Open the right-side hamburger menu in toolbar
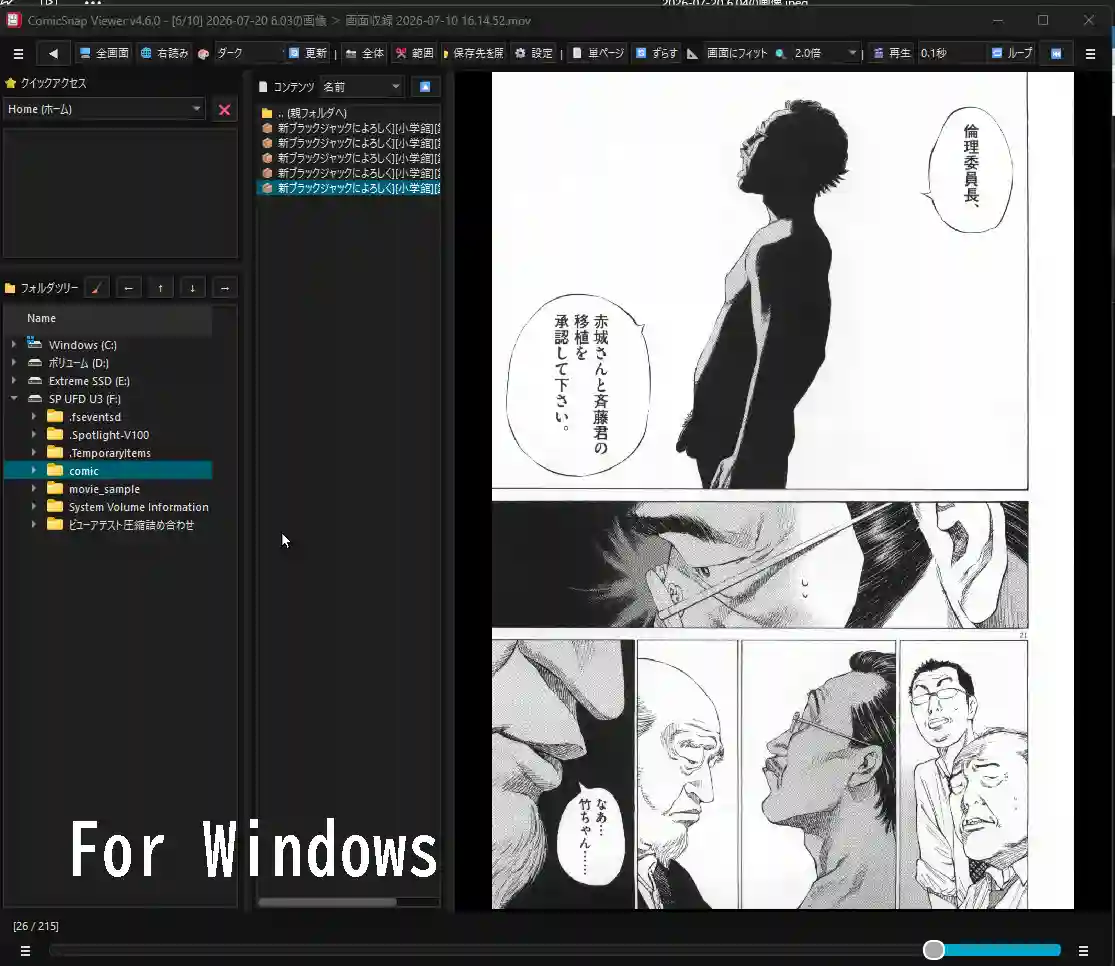Screen dimensions: 1115x966 [x=1090, y=53]
